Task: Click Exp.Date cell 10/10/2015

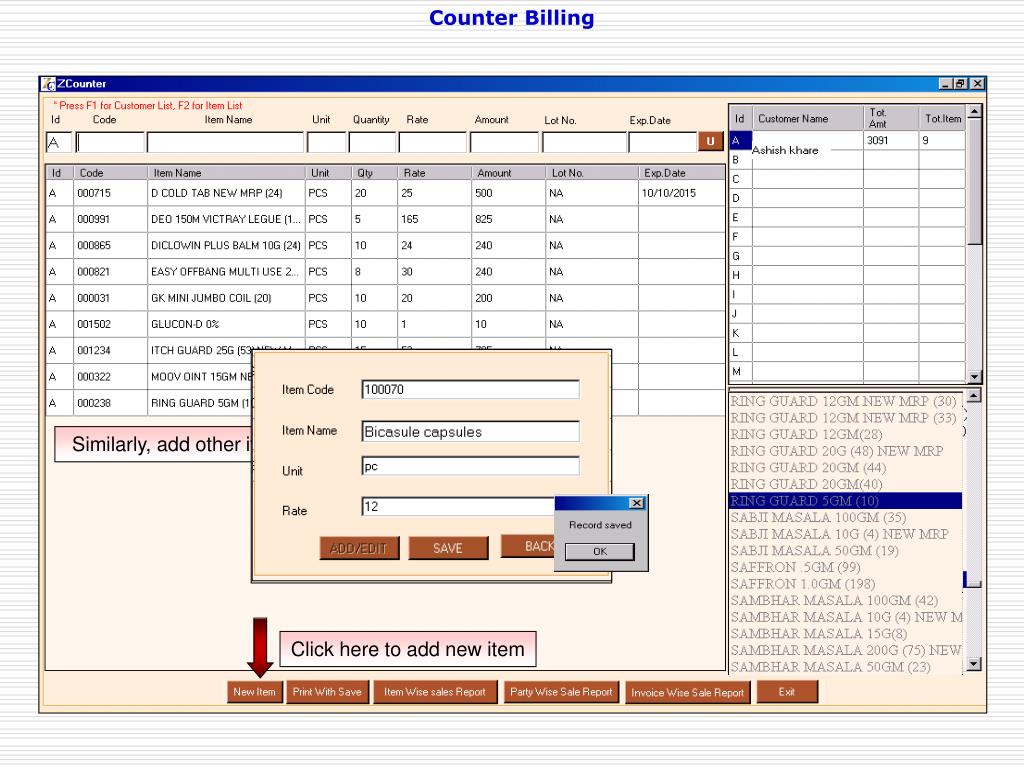Action: [x=681, y=193]
